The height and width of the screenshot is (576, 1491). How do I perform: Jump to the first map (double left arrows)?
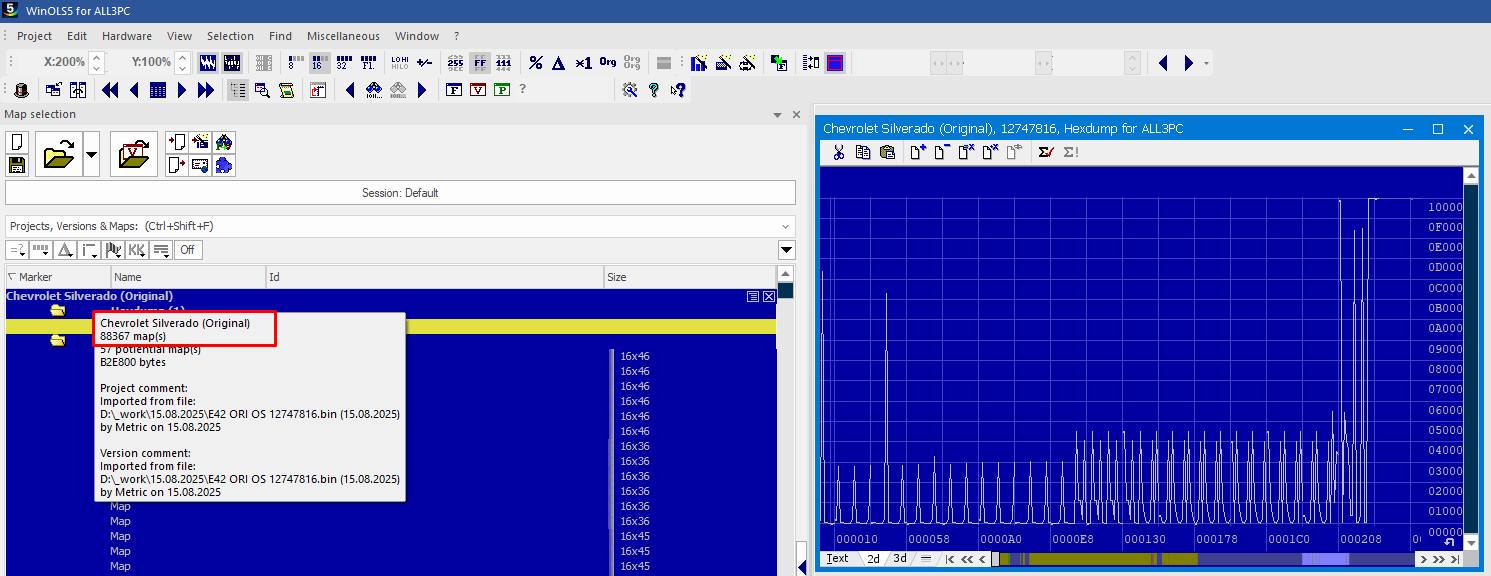(110, 90)
